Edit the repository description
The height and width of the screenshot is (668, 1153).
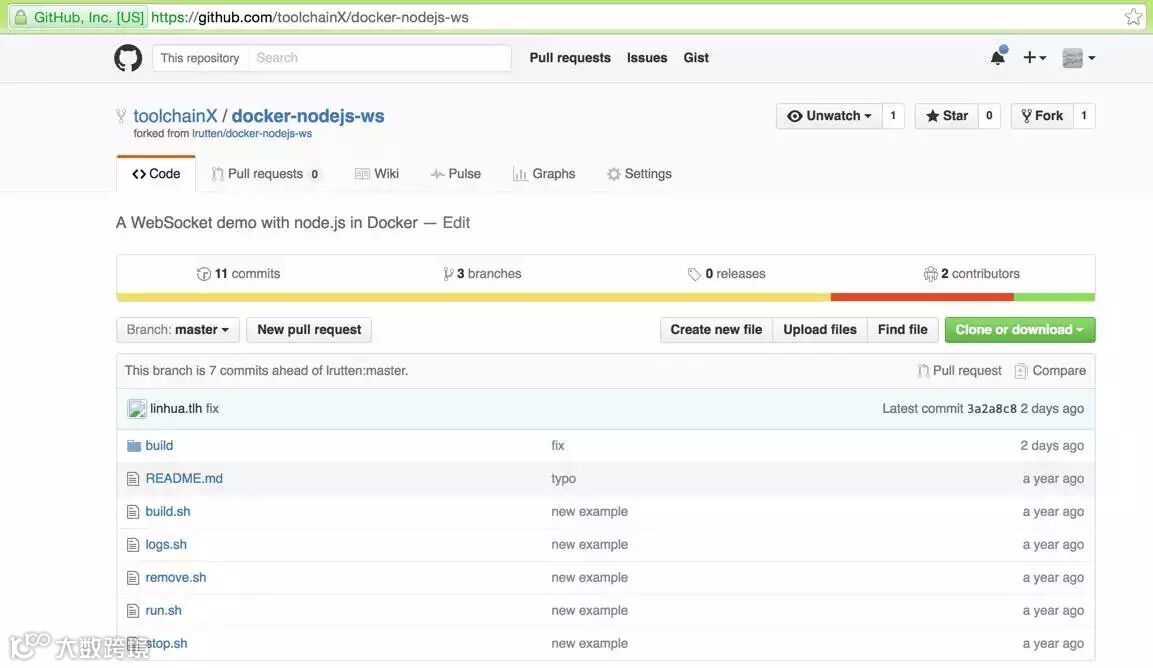[456, 223]
